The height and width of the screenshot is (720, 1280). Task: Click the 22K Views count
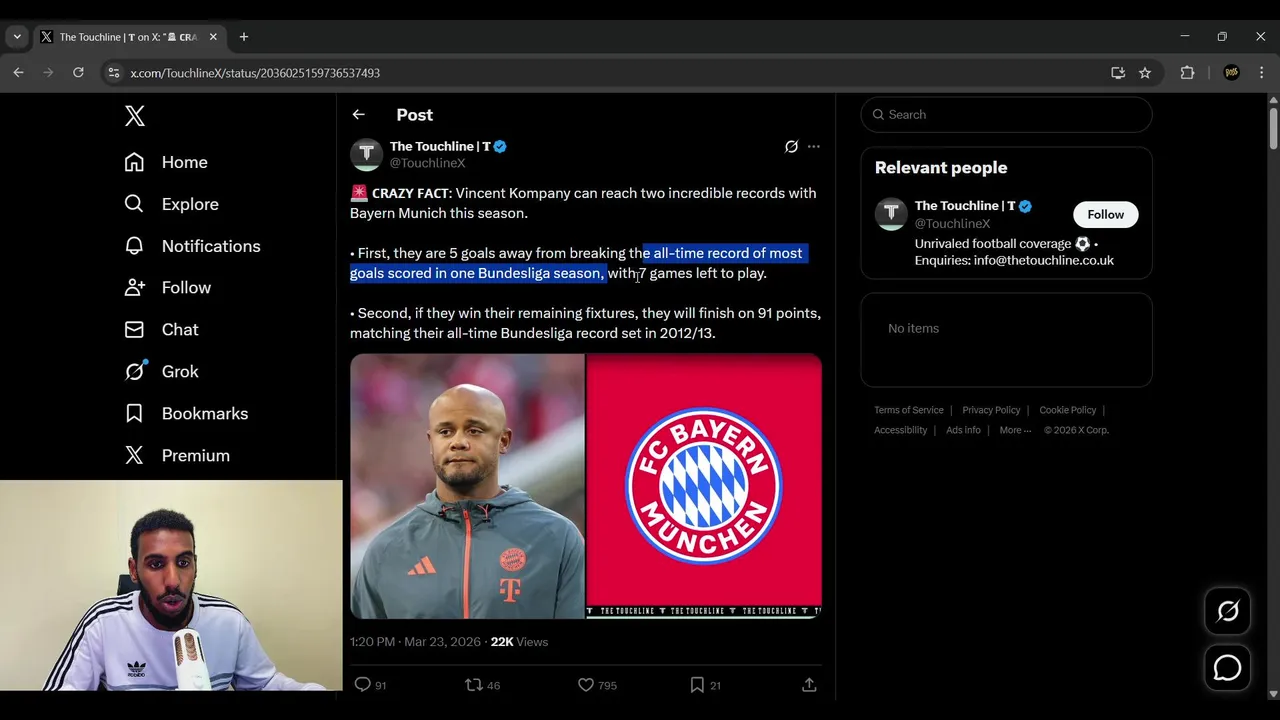(x=519, y=642)
